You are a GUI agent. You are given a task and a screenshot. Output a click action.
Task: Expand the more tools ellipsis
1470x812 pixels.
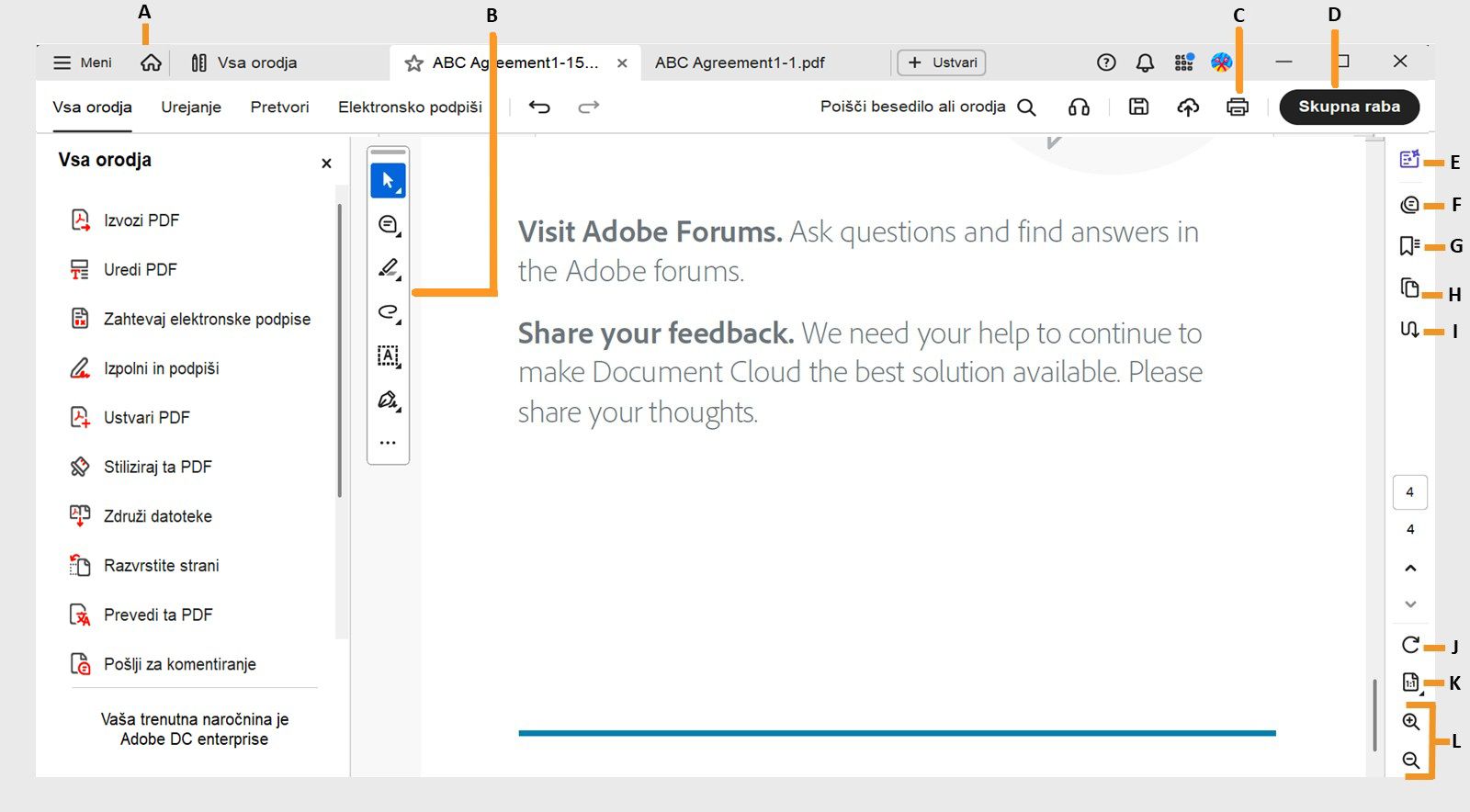pyautogui.click(x=389, y=443)
